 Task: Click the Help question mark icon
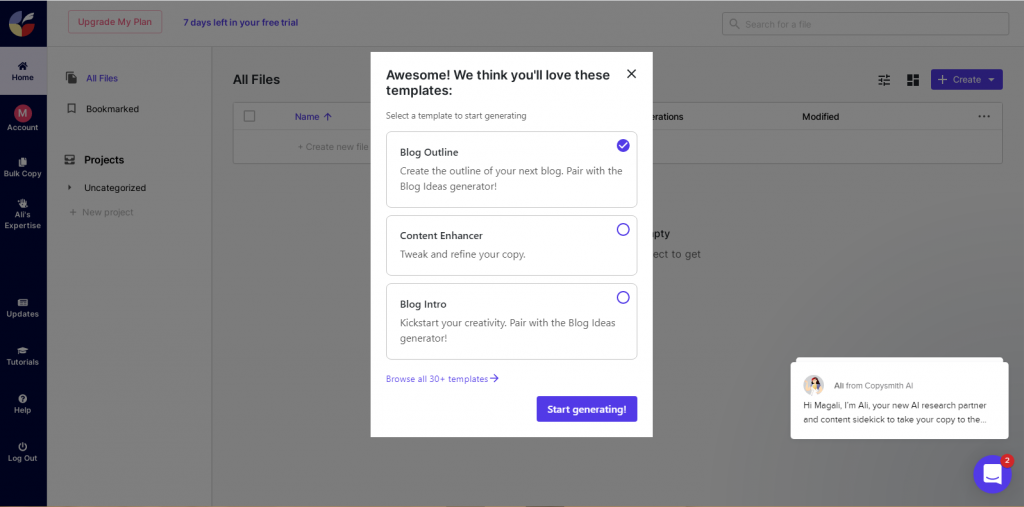(x=22, y=398)
